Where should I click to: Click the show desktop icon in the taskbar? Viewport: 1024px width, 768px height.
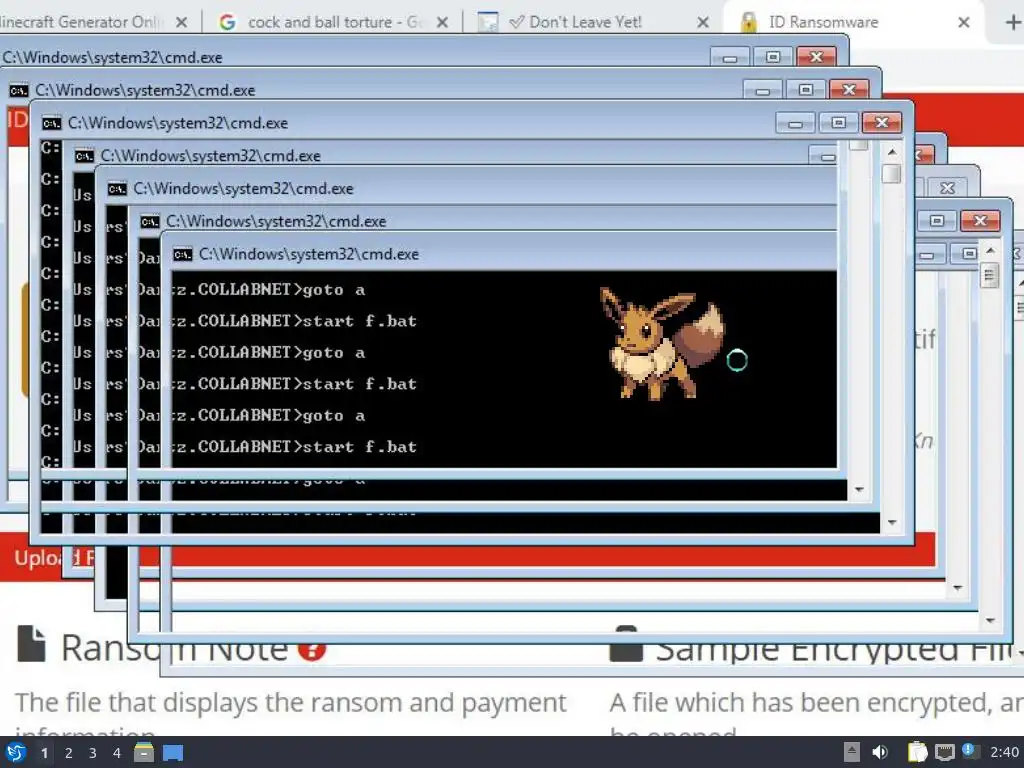[x=173, y=753]
